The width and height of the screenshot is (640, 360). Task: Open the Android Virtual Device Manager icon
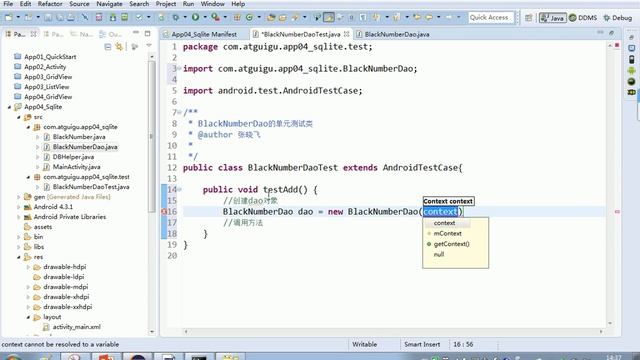(x=124, y=18)
